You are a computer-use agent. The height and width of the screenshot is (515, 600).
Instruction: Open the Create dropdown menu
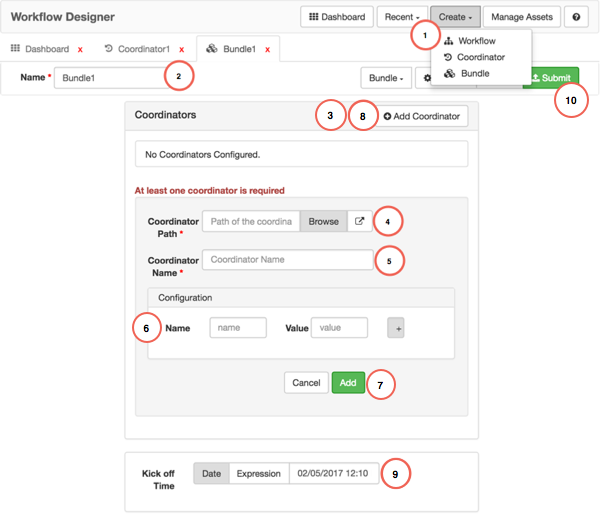pos(455,17)
